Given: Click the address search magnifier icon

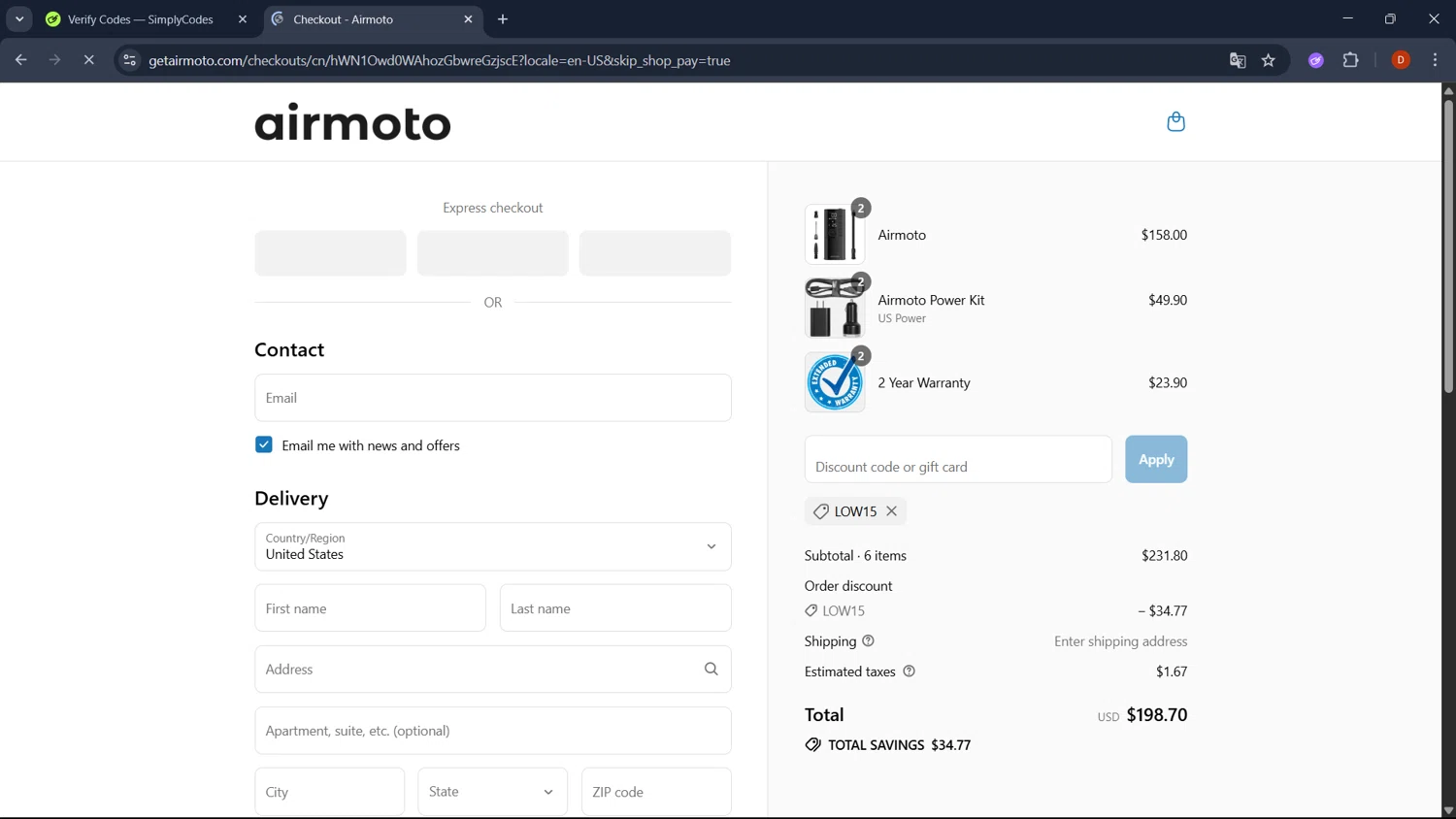Looking at the screenshot, I should click(x=711, y=670).
